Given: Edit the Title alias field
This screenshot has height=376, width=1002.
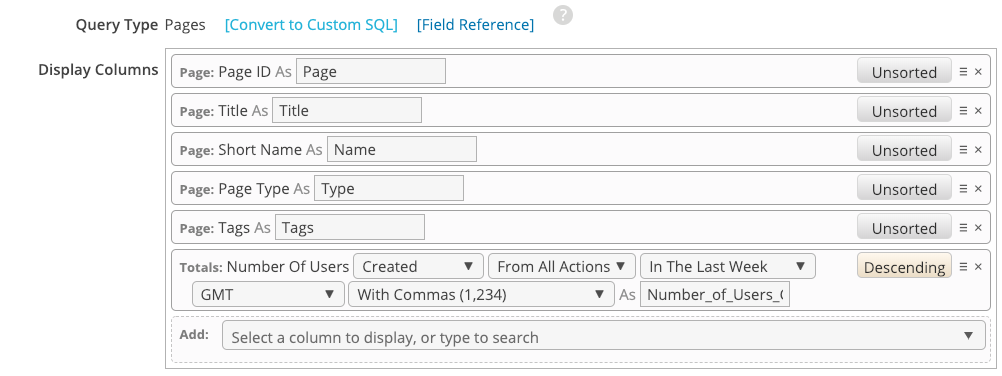Looking at the screenshot, I should pos(347,111).
